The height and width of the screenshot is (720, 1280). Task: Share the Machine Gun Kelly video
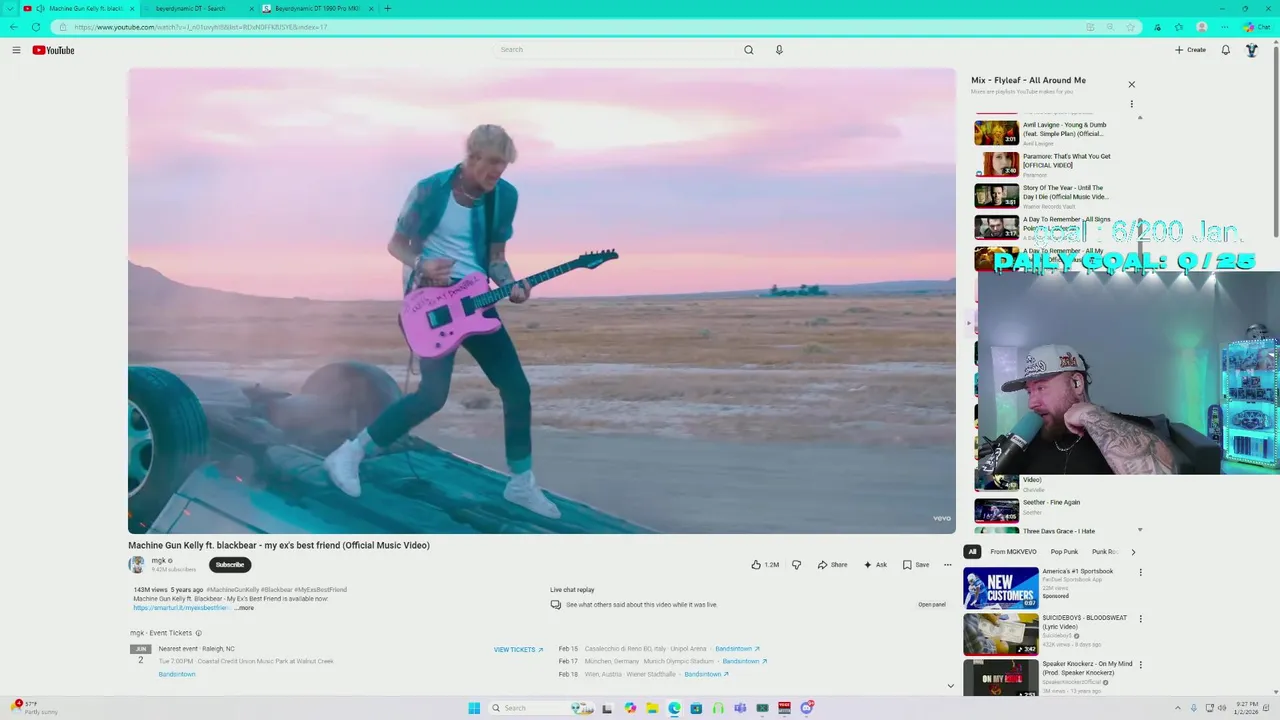[832, 565]
